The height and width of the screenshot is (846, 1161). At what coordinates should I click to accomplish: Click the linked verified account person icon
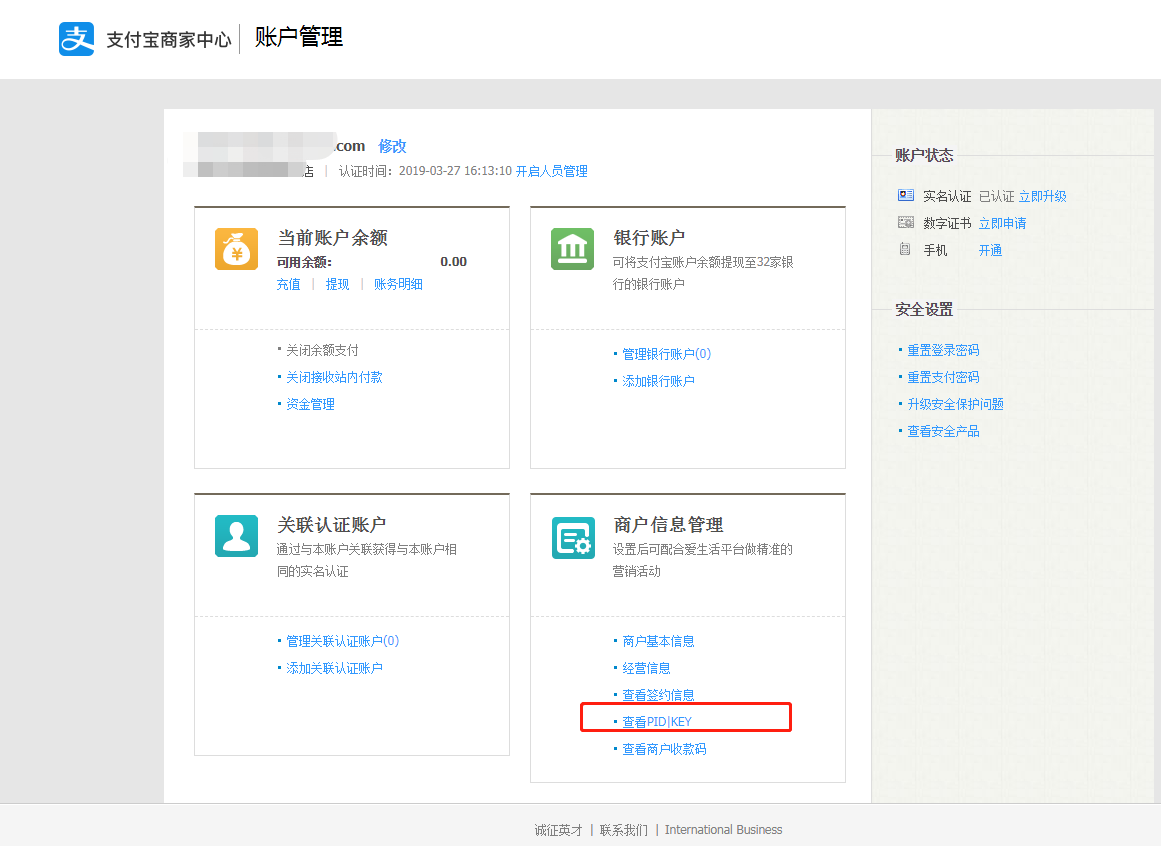point(236,536)
